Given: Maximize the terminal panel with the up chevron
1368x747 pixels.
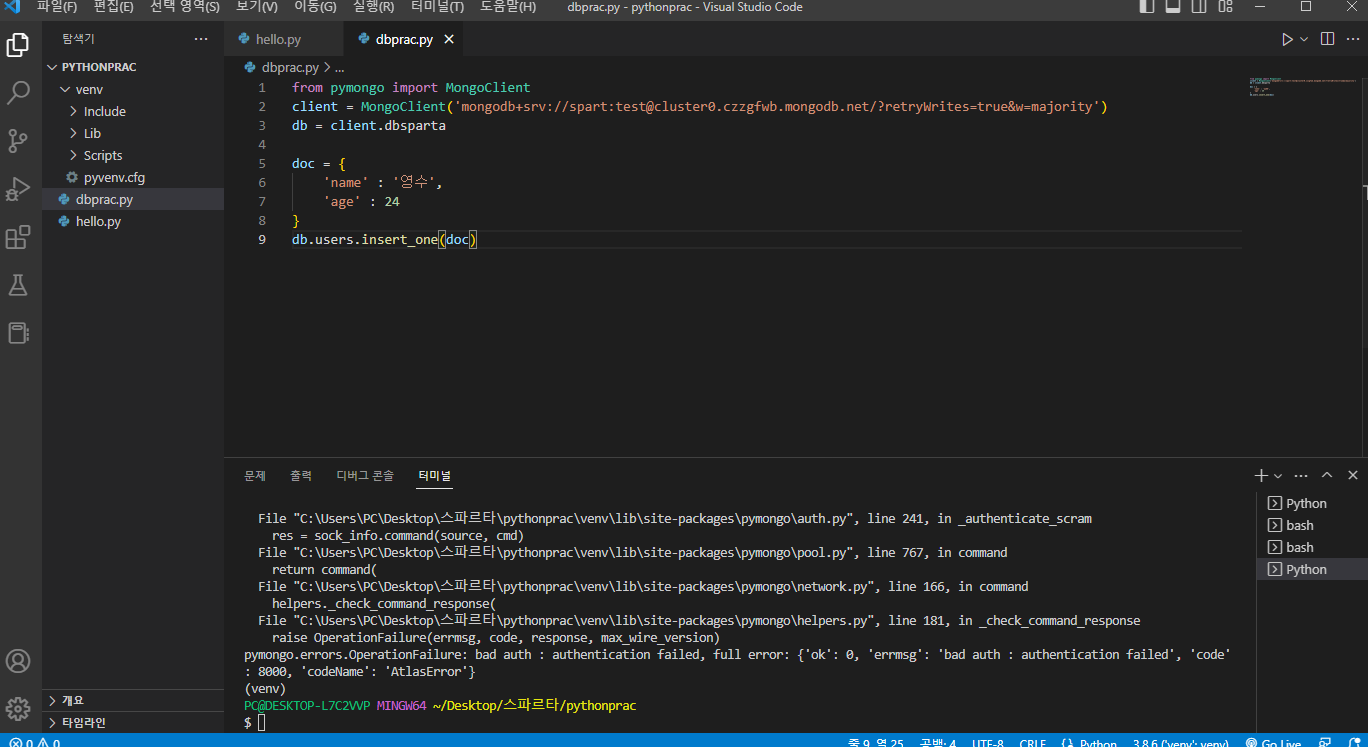Looking at the screenshot, I should point(1327,476).
